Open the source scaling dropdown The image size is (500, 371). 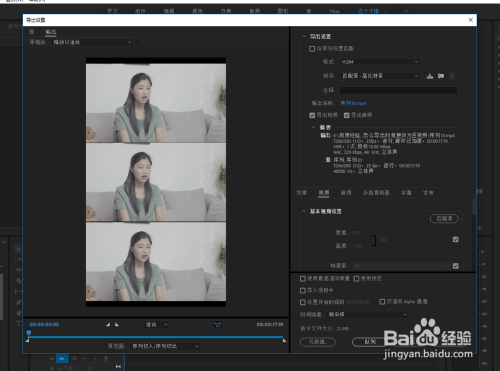(92, 42)
